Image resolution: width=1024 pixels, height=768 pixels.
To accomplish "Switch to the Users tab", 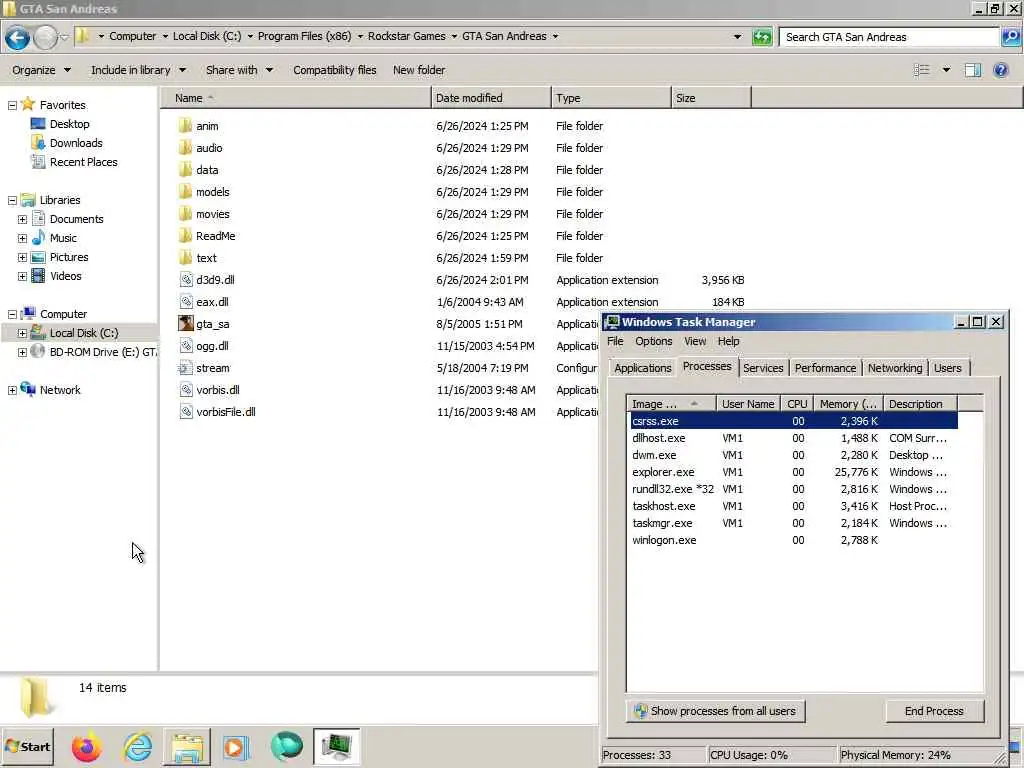I will click(x=947, y=368).
